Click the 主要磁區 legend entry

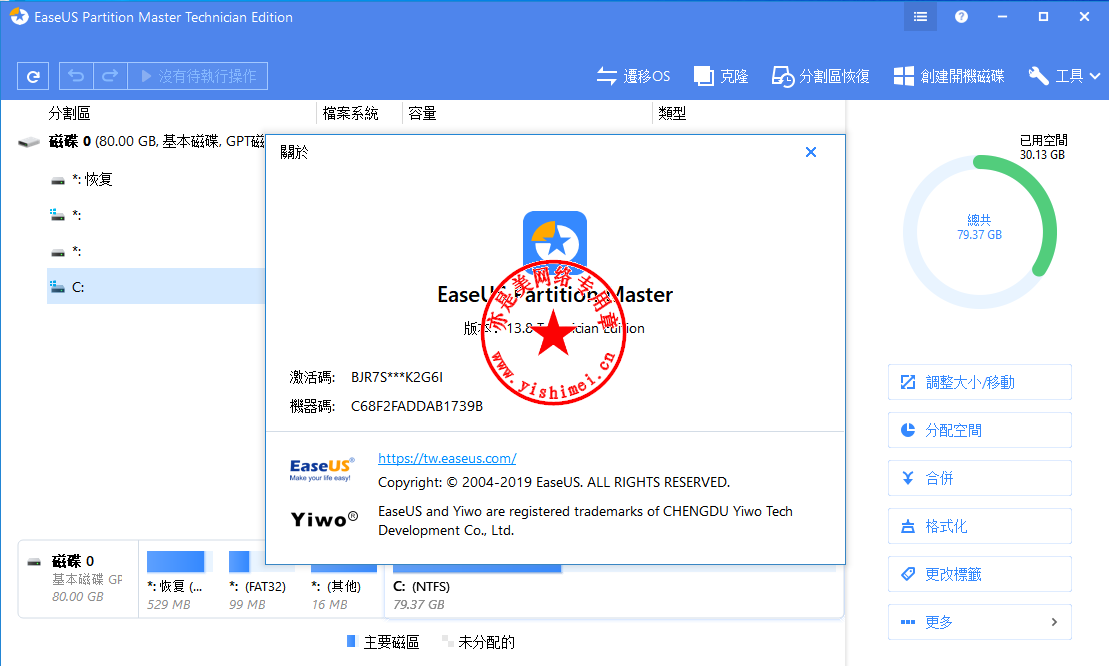click(x=383, y=642)
